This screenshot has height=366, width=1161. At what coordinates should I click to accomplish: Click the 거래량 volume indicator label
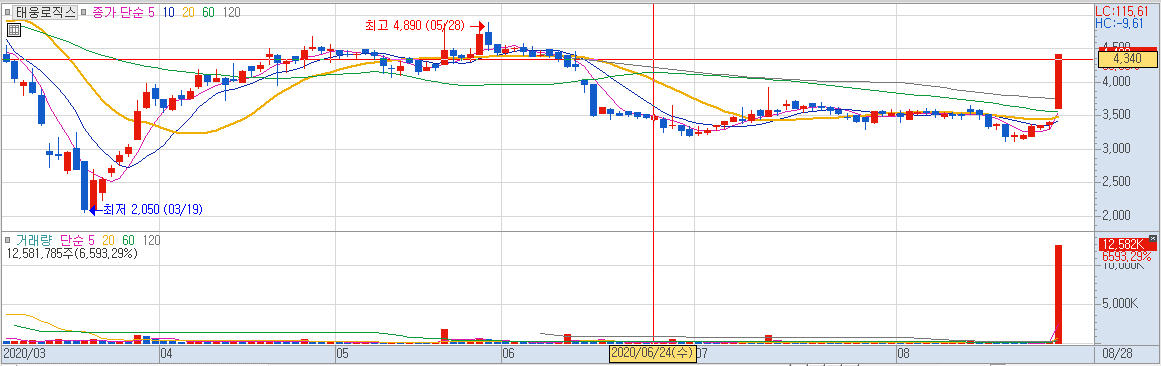36,241
